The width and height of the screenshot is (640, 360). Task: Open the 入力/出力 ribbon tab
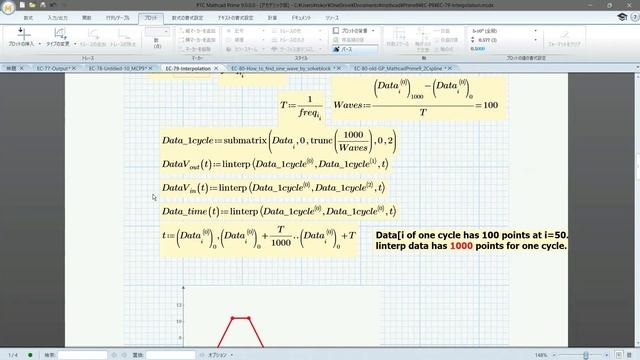click(57, 18)
